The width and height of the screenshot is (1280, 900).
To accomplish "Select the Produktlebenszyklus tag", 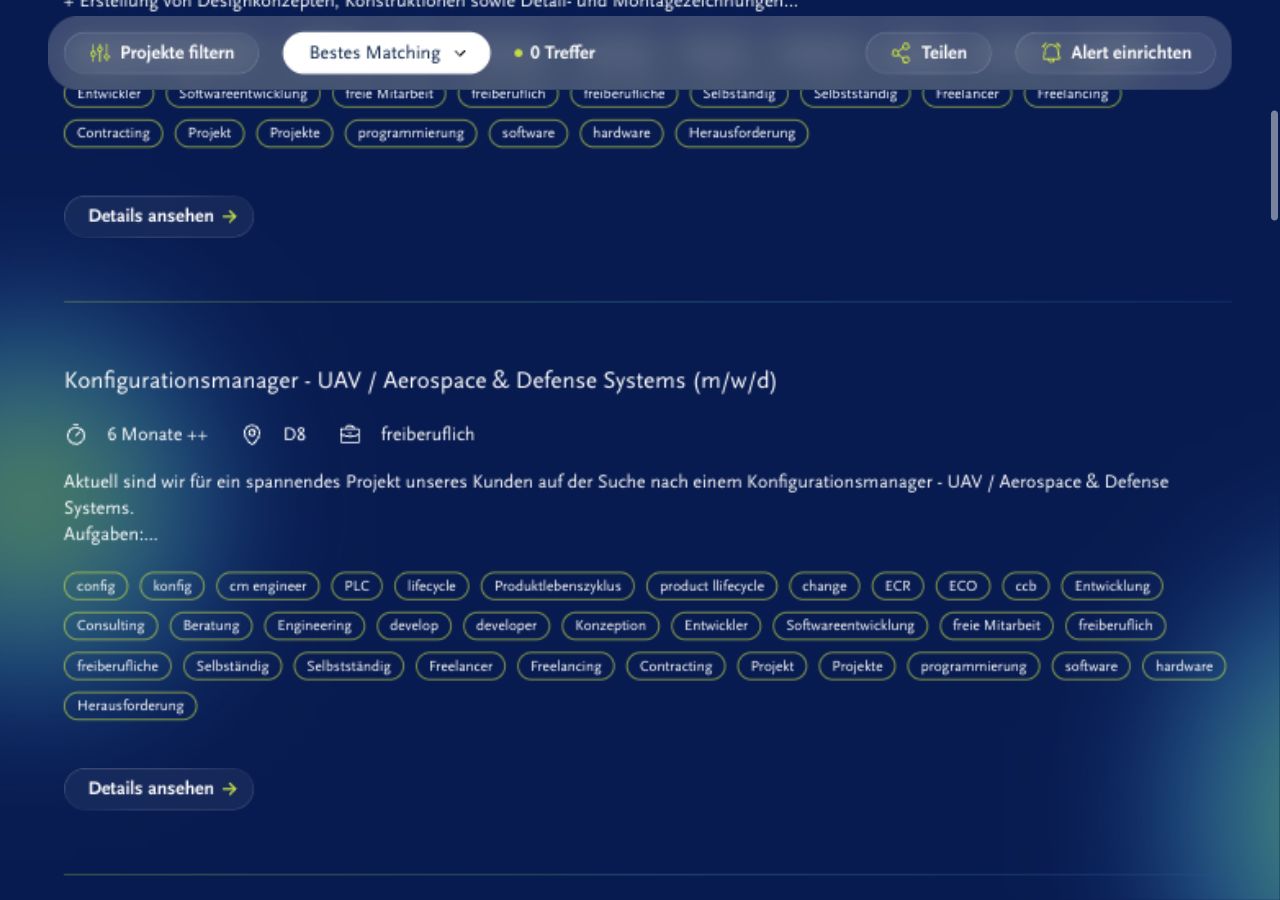I will point(558,586).
